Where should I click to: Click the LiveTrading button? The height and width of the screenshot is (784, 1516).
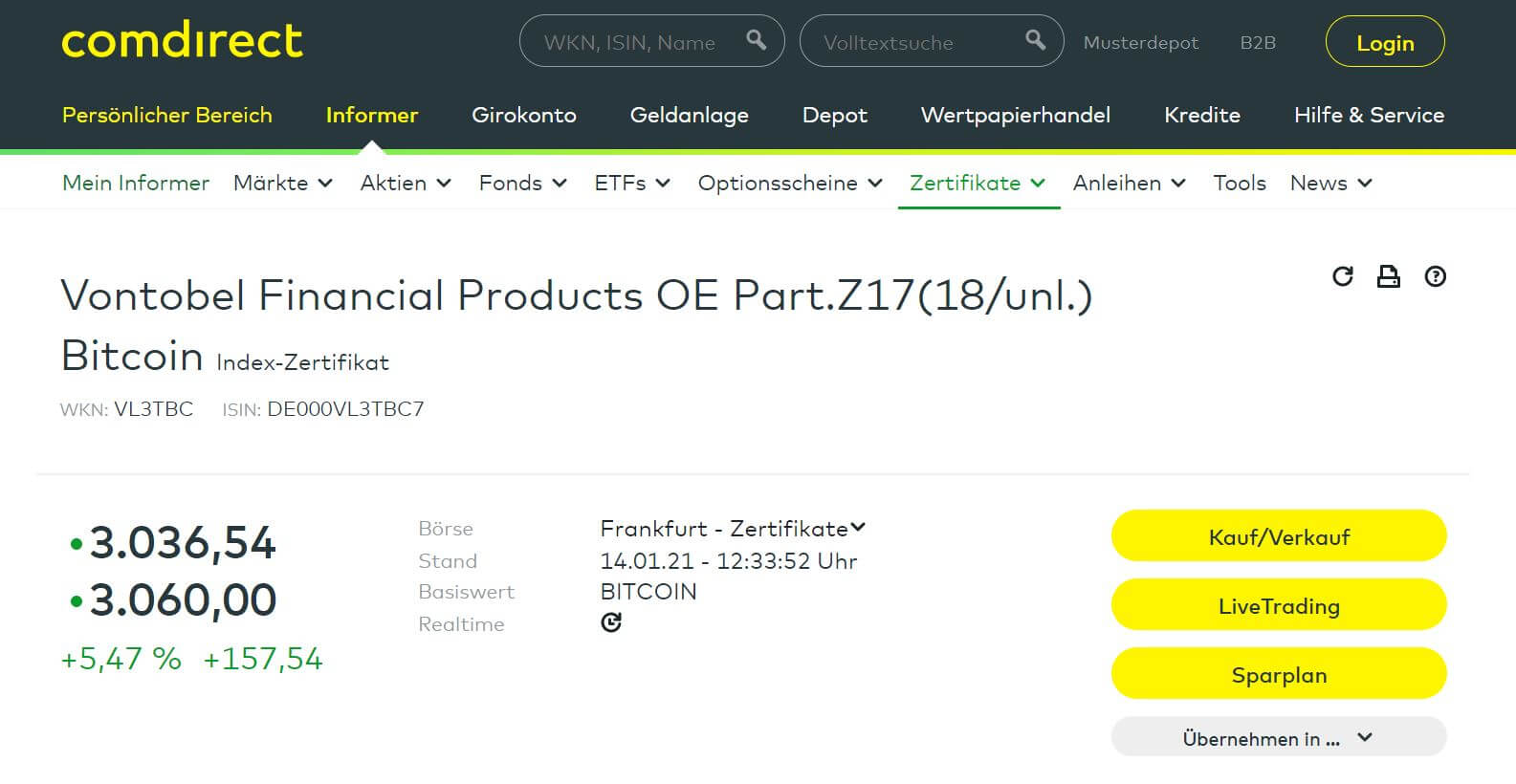[x=1279, y=605]
